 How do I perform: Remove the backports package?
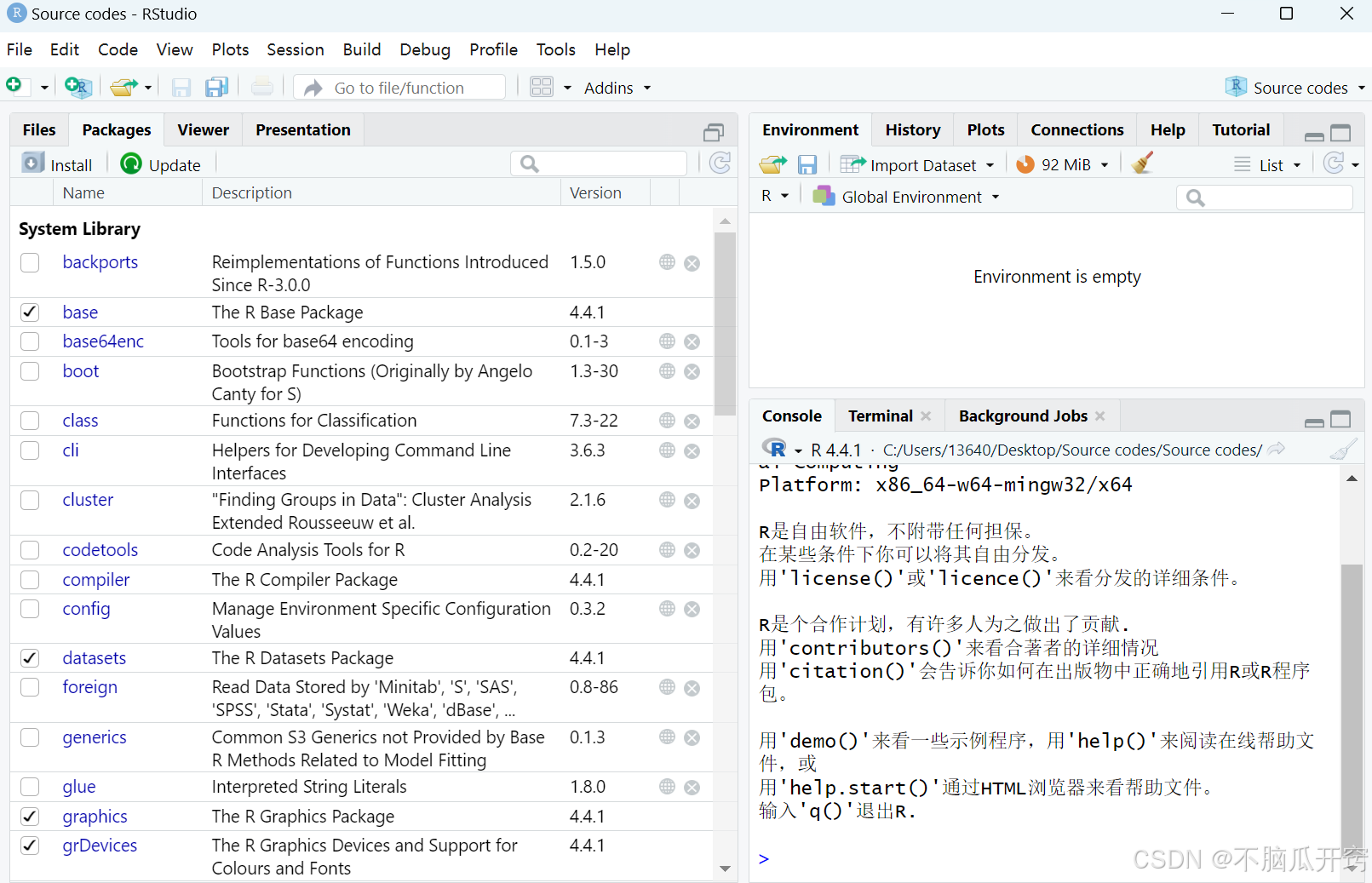[692, 263]
